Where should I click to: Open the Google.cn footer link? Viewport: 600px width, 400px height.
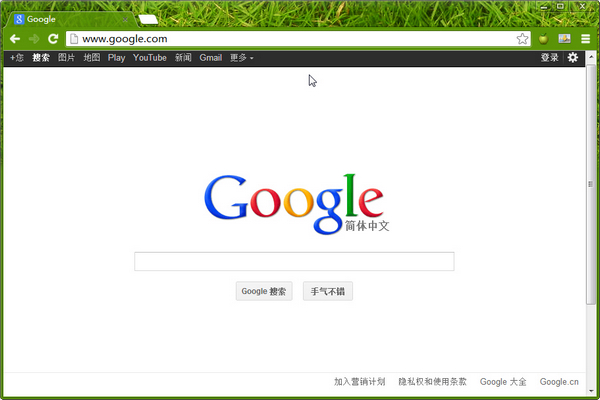(x=559, y=382)
